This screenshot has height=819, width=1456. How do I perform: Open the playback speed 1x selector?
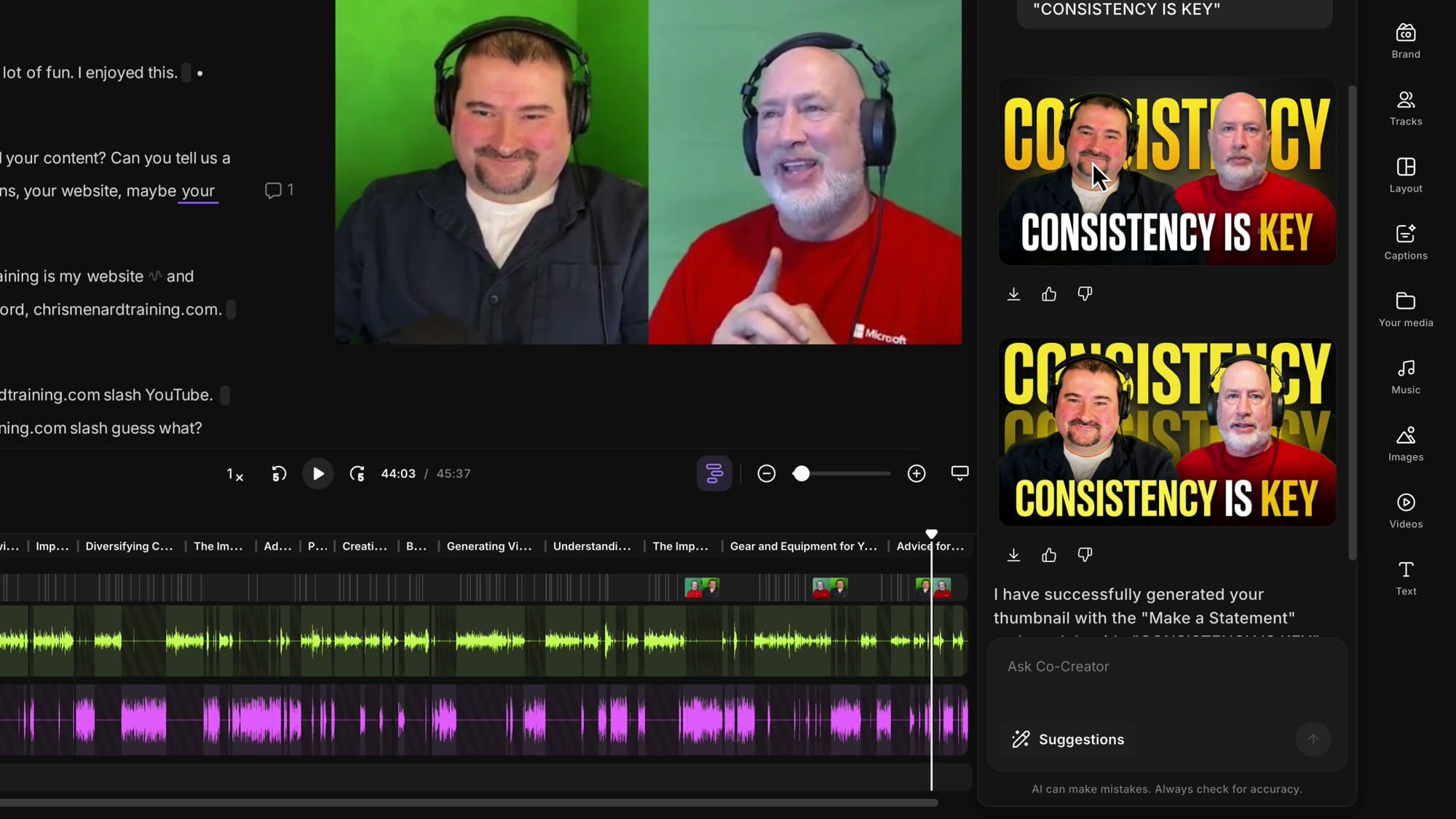234,474
